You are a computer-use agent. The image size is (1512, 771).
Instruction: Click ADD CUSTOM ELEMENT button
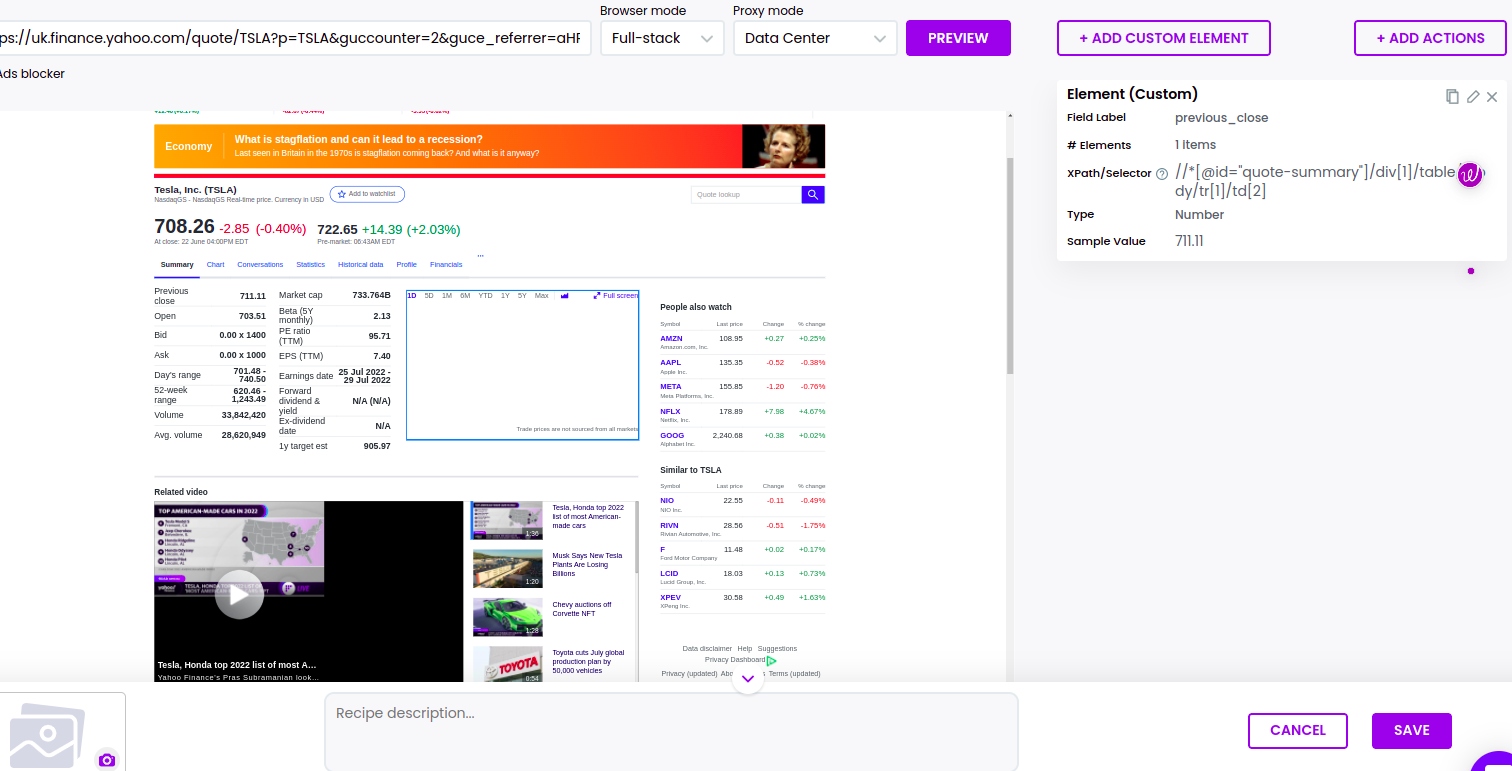click(x=1163, y=38)
